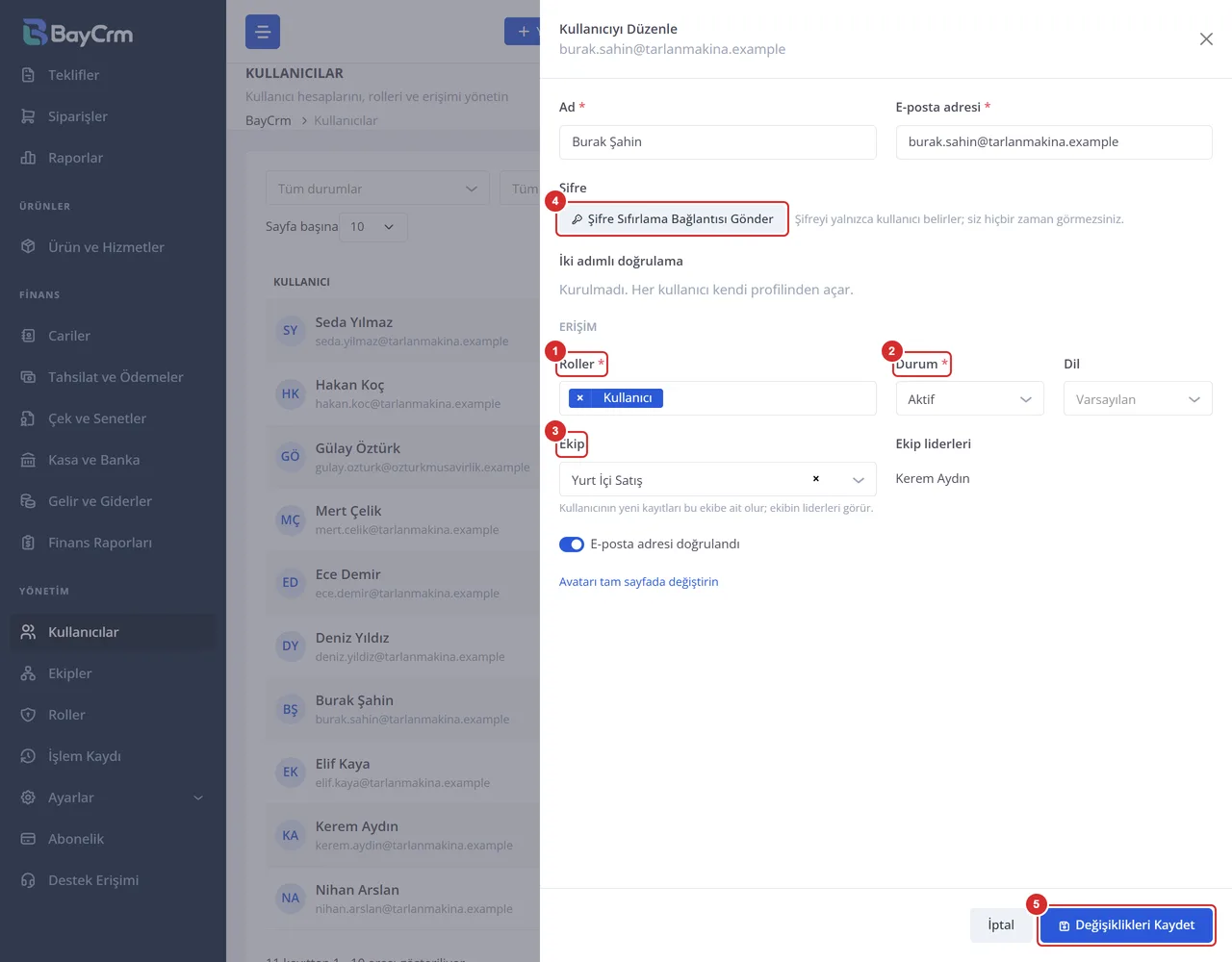This screenshot has height=962, width=1232.
Task: Click the Abonelik card icon
Action: pos(28,839)
